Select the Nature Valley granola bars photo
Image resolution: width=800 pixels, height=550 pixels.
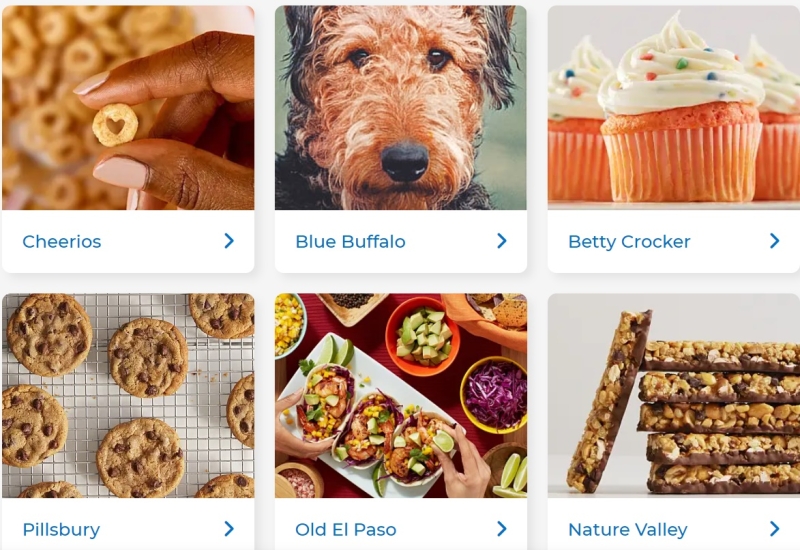click(x=673, y=395)
